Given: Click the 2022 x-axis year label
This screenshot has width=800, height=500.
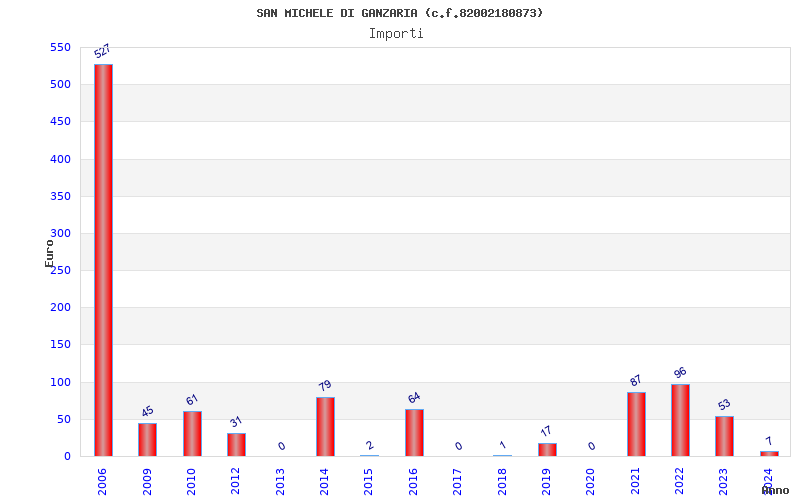Looking at the screenshot, I should [680, 482].
